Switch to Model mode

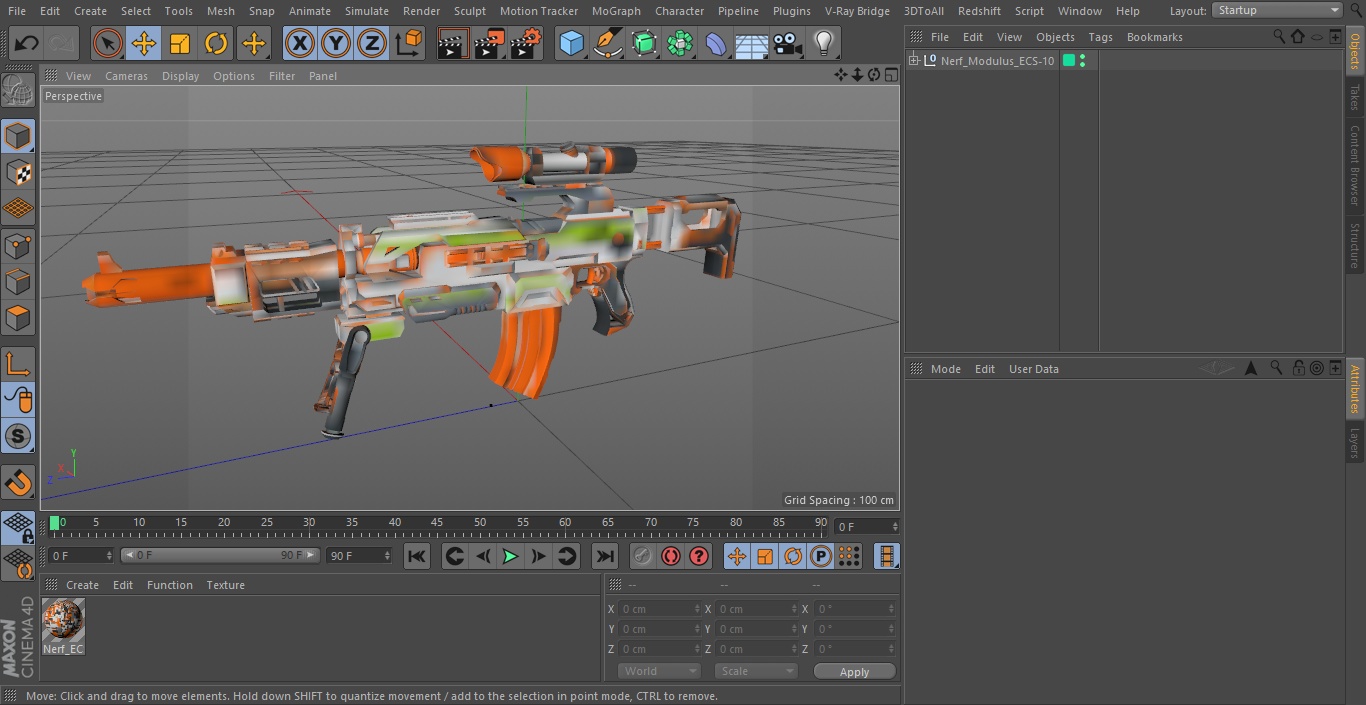(18, 136)
